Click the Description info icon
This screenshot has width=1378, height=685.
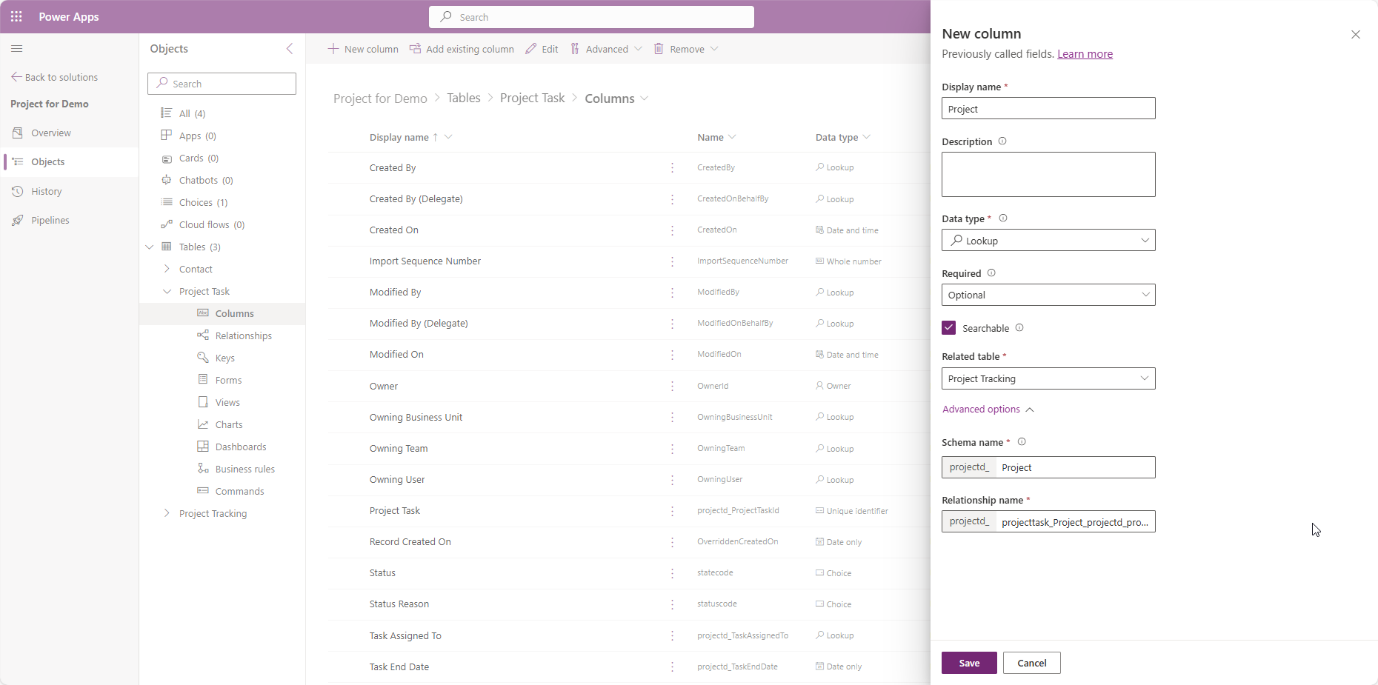click(x=1002, y=141)
